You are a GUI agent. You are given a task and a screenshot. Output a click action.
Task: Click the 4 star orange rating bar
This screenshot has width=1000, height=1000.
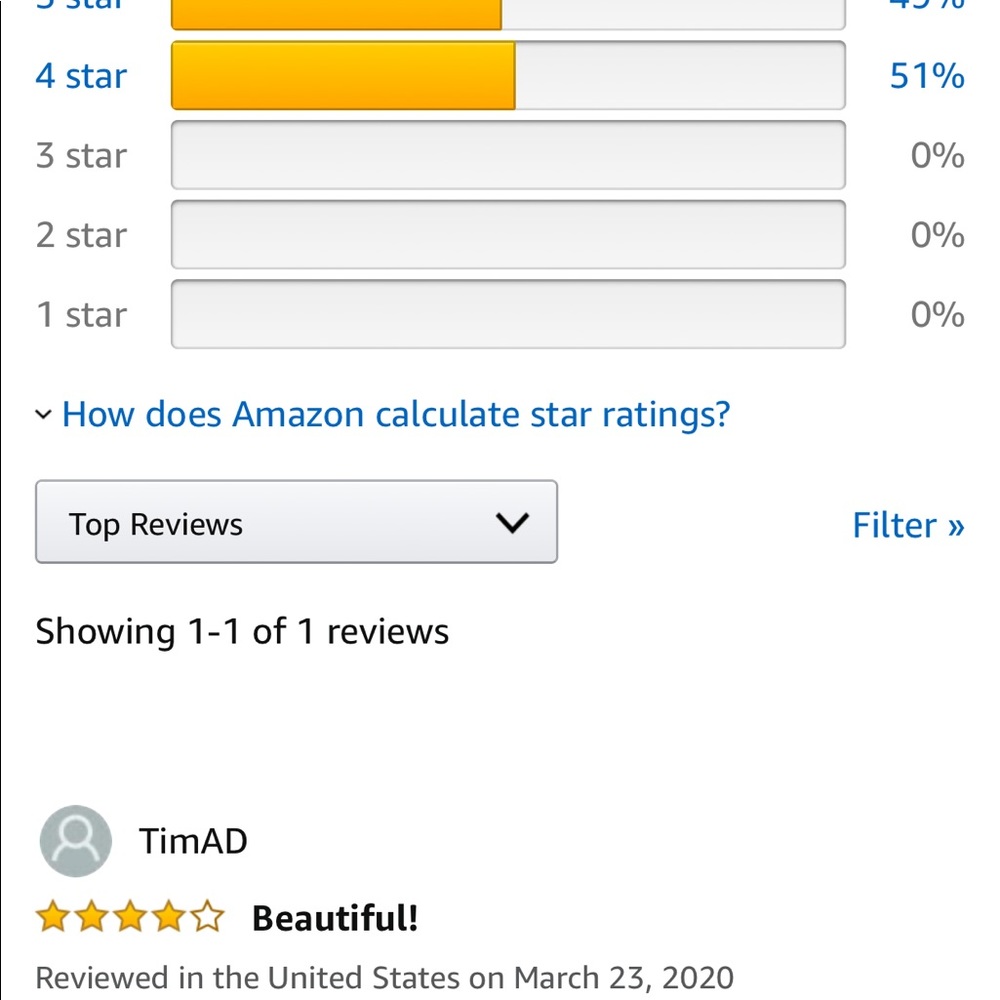point(508,75)
